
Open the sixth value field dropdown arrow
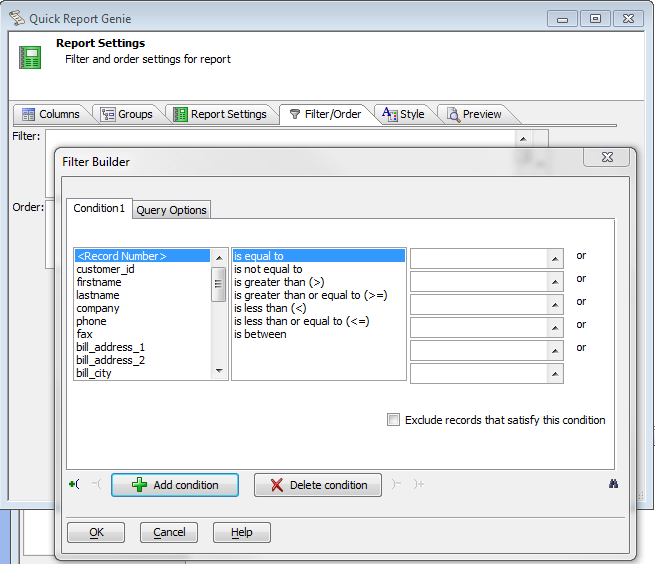(x=555, y=374)
